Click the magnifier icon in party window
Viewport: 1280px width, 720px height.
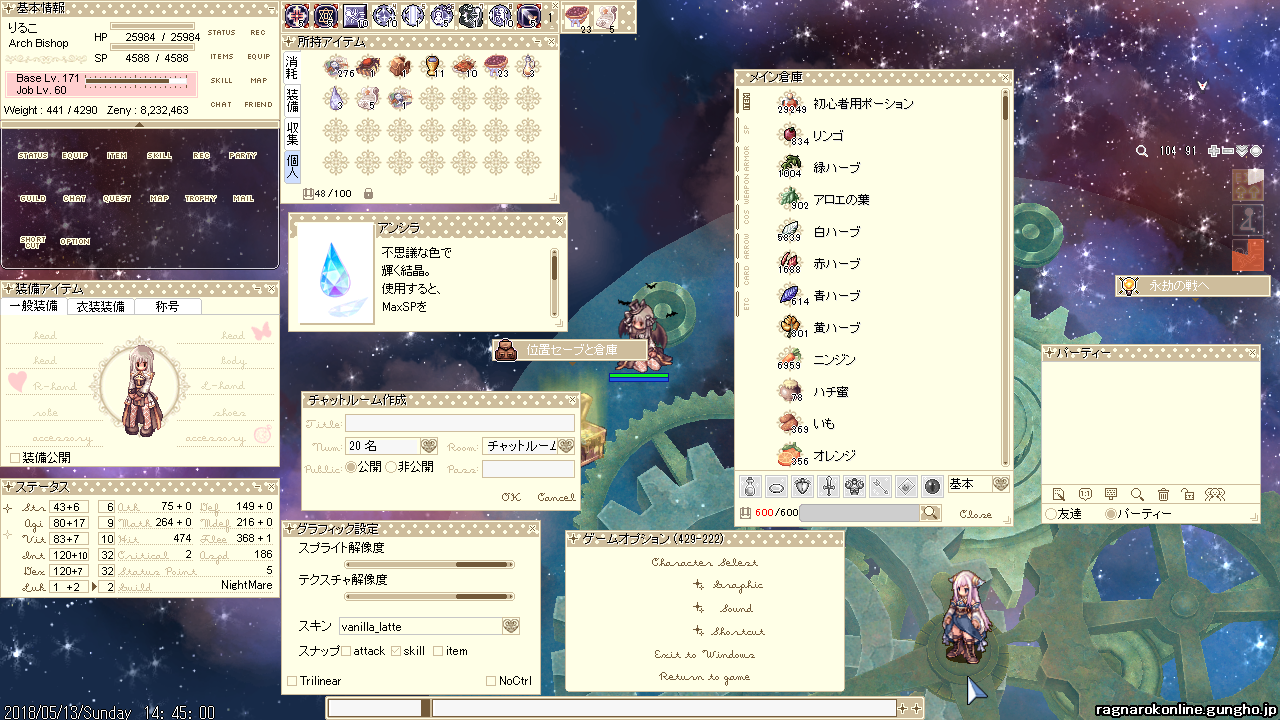tap(1137, 494)
